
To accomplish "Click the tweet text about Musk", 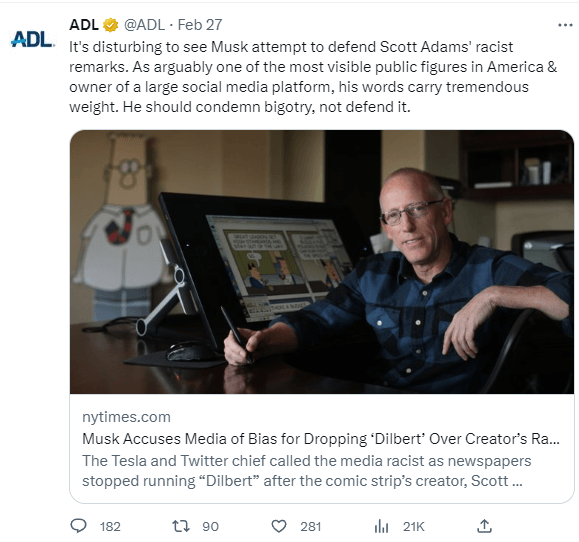I will pyautogui.click(x=313, y=77).
